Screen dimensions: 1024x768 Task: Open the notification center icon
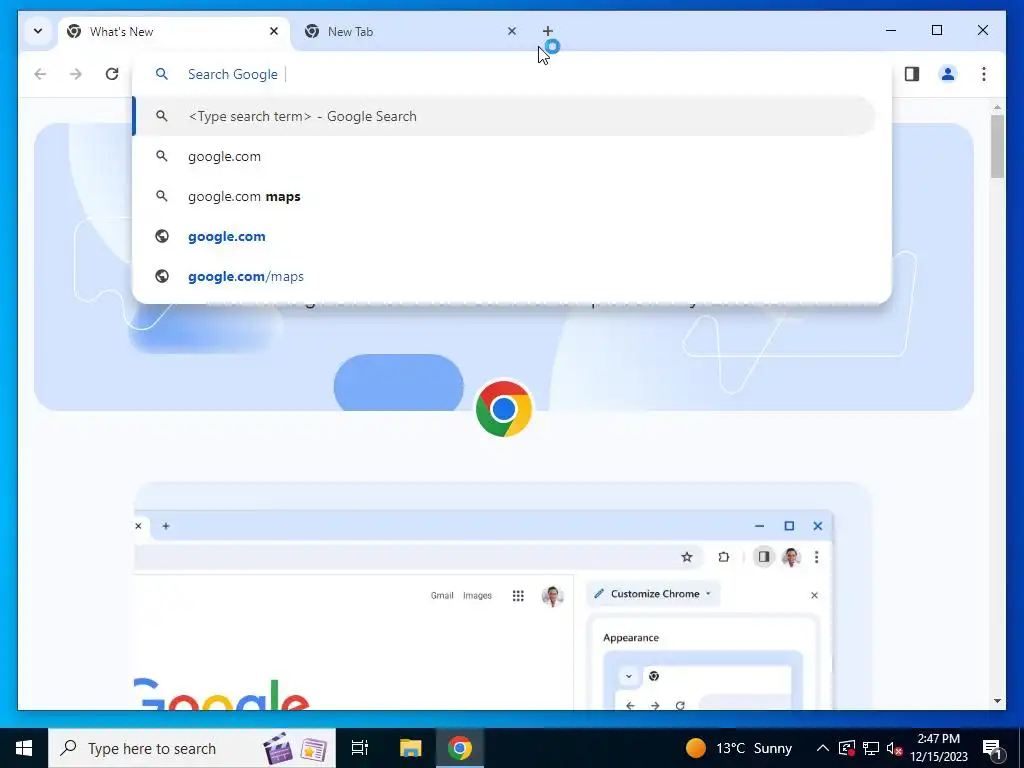click(x=992, y=749)
